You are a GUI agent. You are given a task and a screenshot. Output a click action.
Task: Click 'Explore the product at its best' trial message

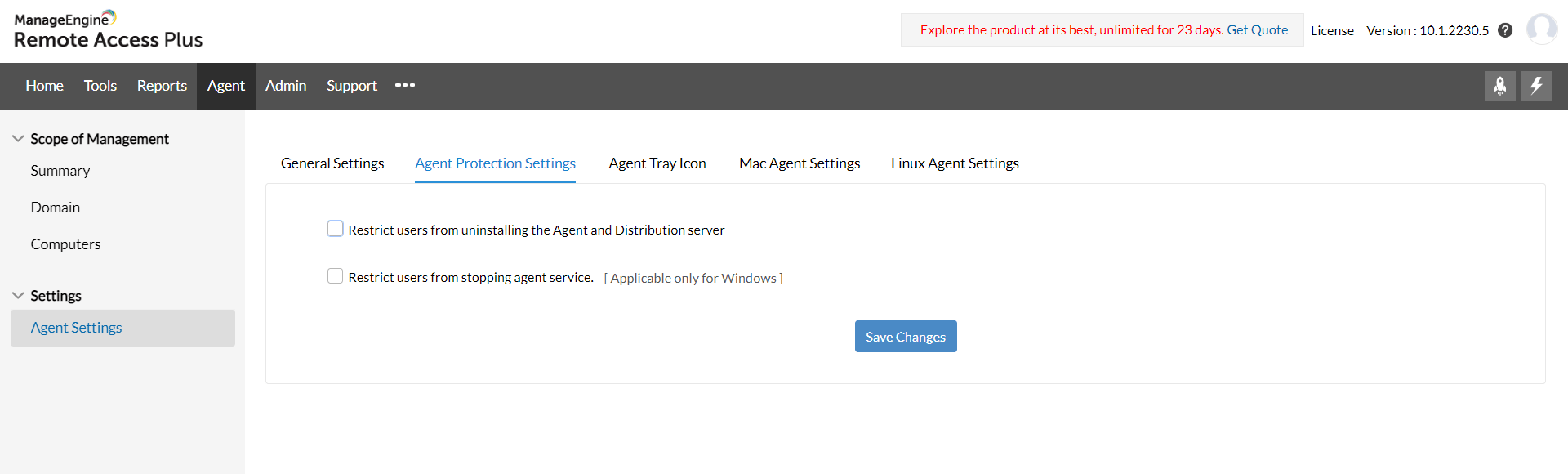1071,30
